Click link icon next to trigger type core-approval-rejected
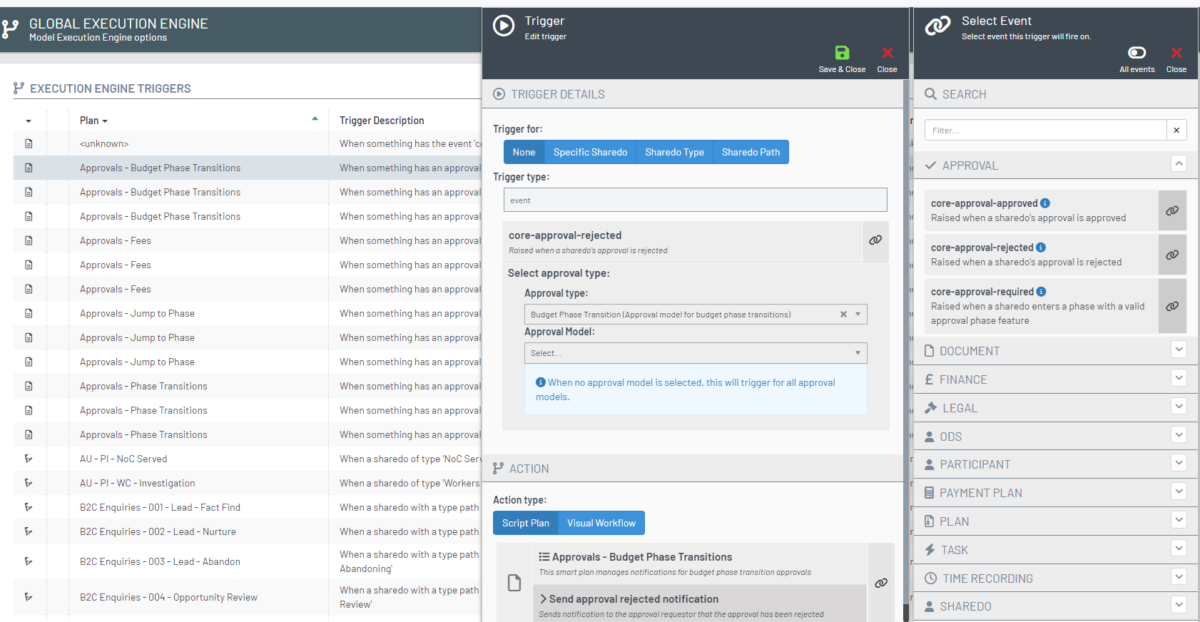The image size is (1200, 622). coord(875,241)
